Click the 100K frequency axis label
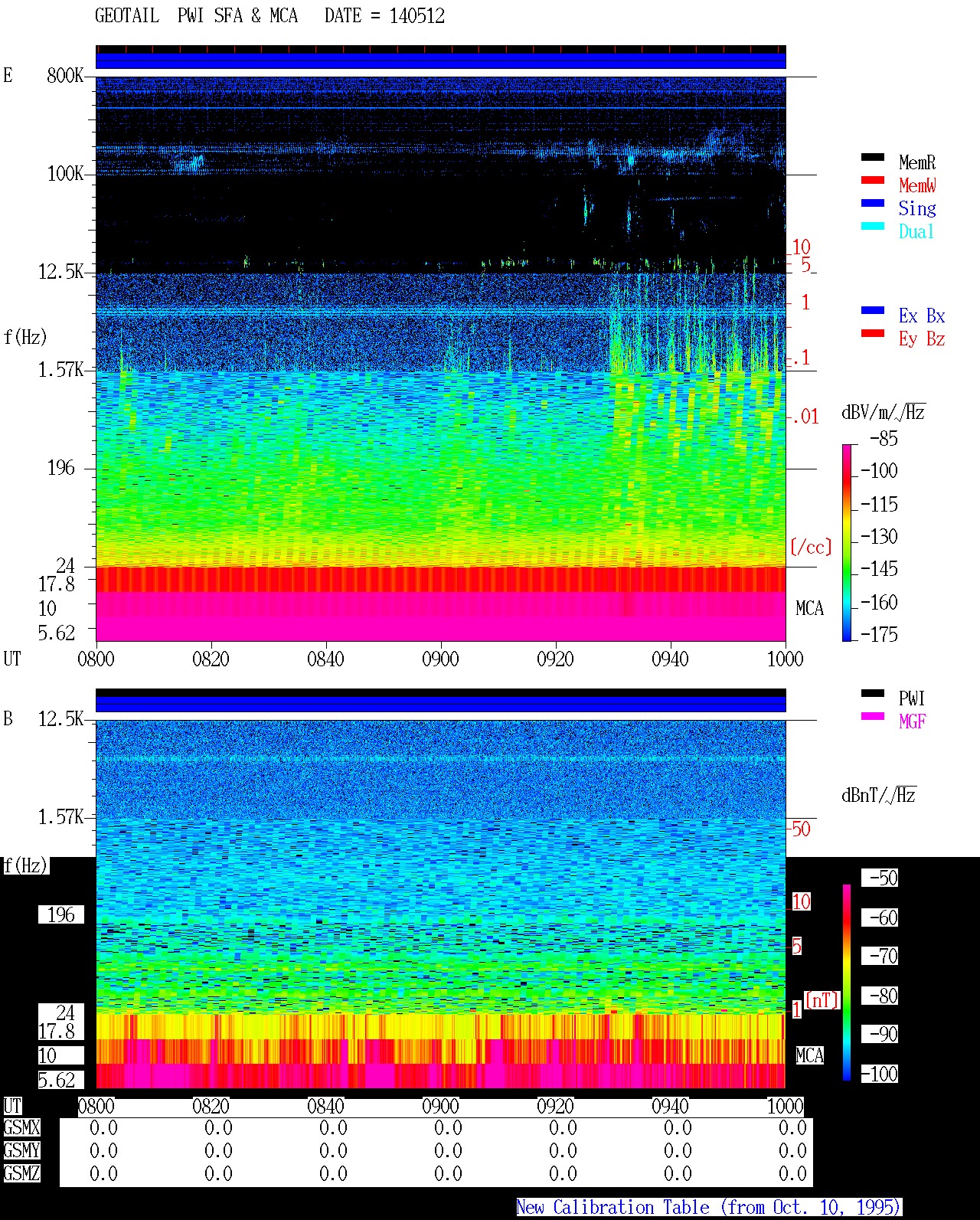Viewport: 980px width, 1220px height. pyautogui.click(x=65, y=173)
